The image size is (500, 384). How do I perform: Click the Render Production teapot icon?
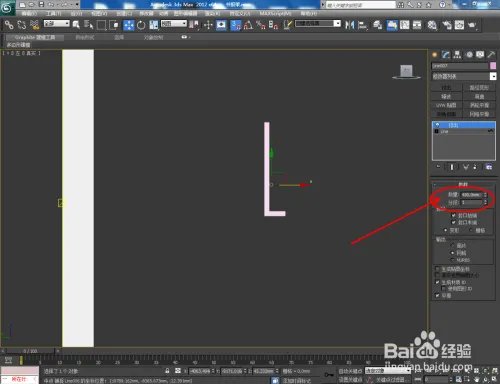(x=472, y=25)
